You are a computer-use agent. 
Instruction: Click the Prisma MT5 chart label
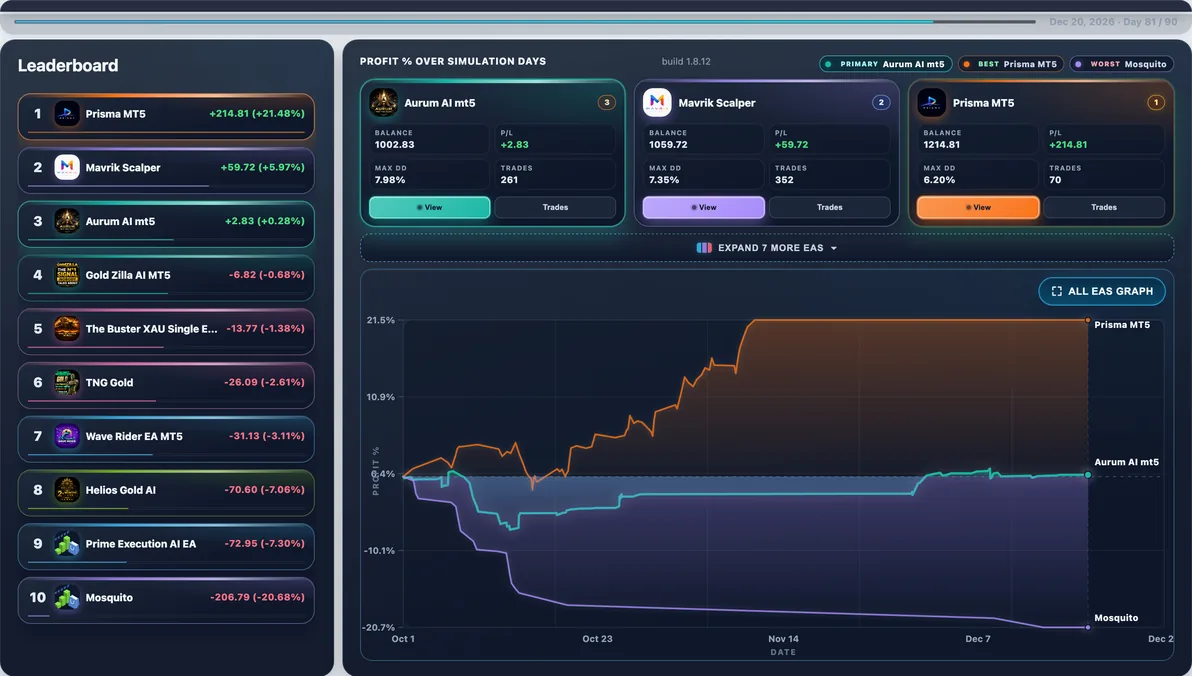(x=1122, y=325)
